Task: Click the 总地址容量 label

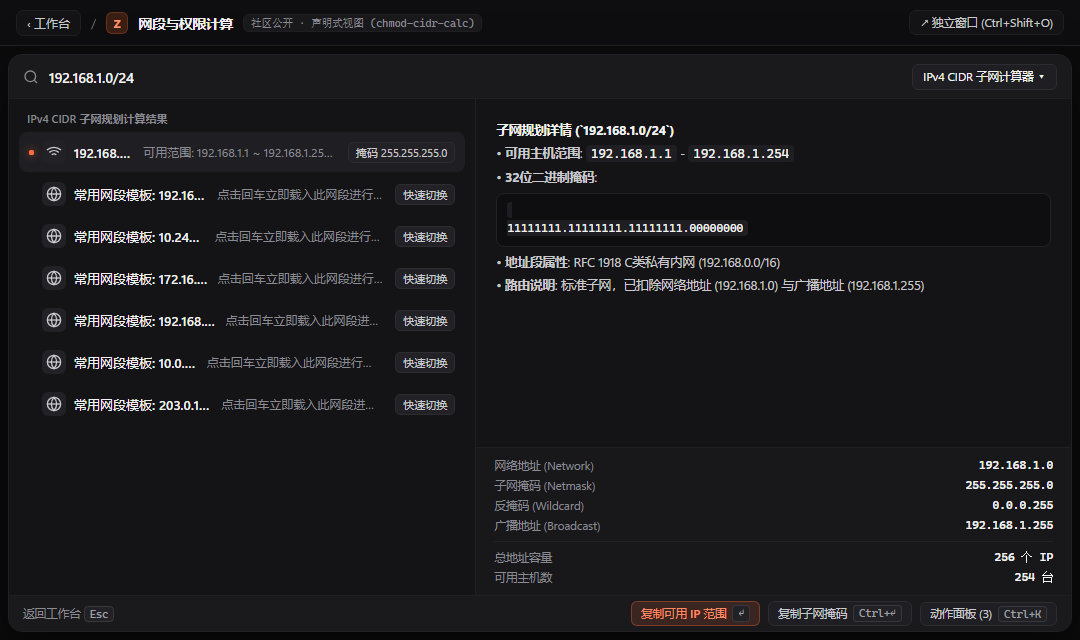Action: point(523,557)
